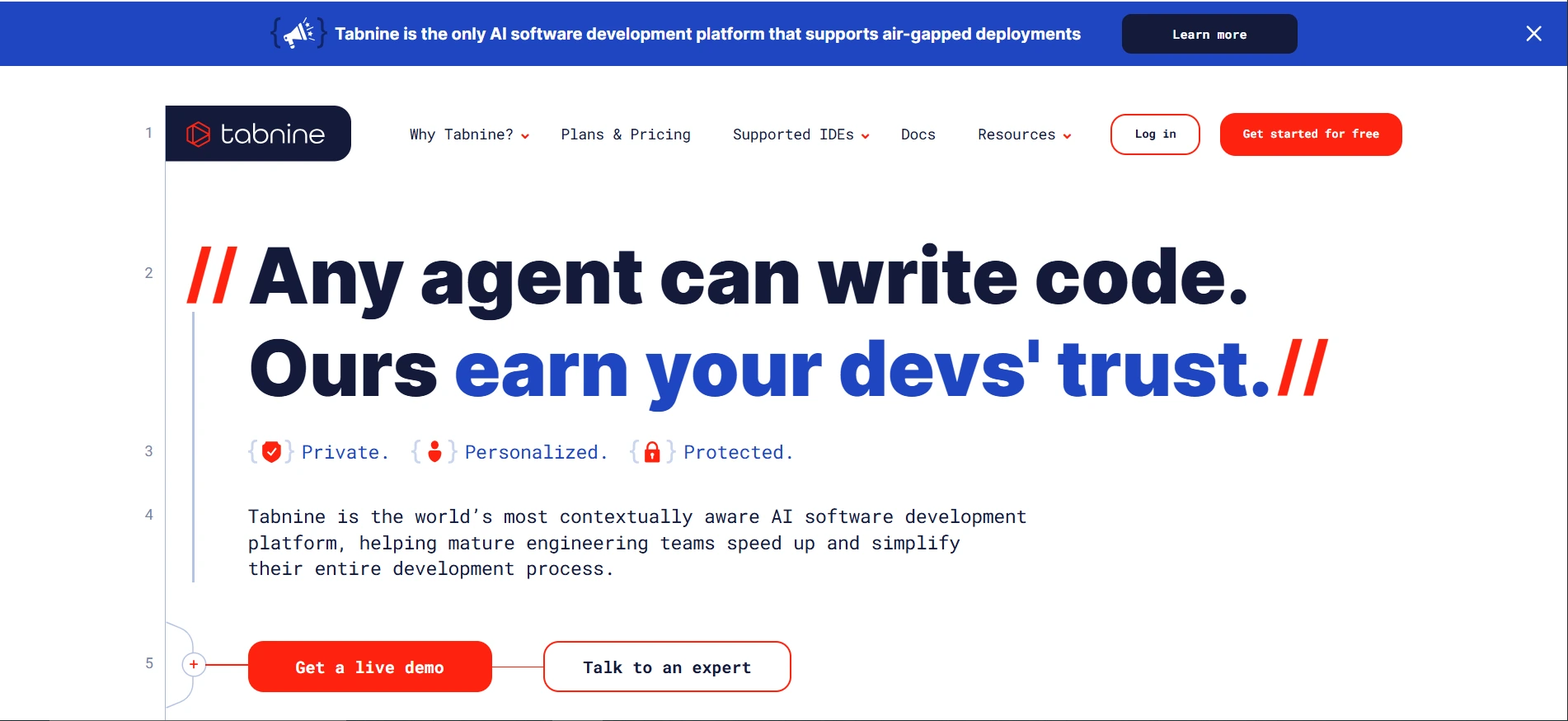Image resolution: width=1568 pixels, height=721 pixels.
Task: Click Talk to an expert
Action: point(667,667)
